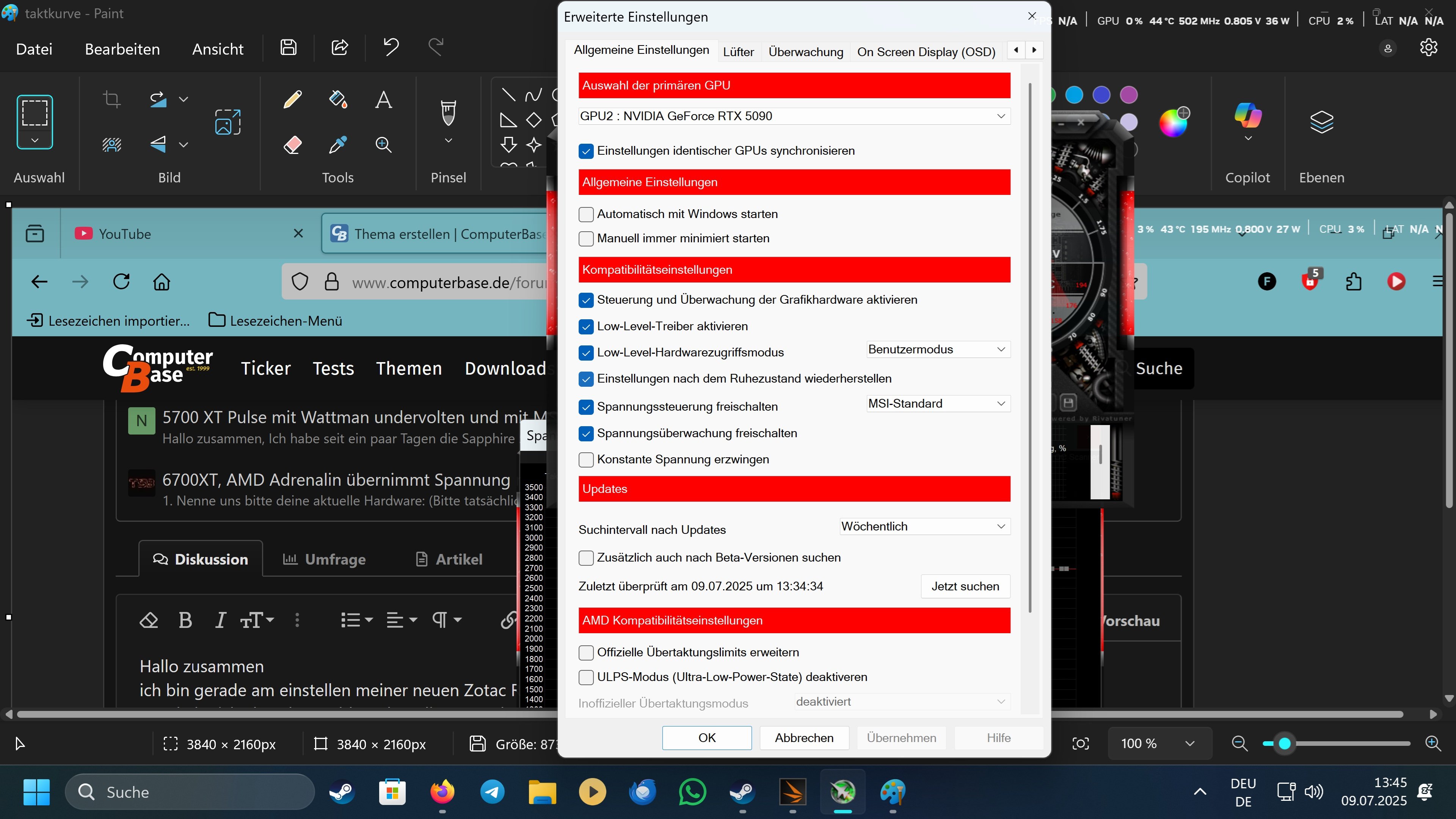This screenshot has width=1456, height=819.
Task: Open the MSI-Standard voltage control dropdown
Action: pos(938,403)
